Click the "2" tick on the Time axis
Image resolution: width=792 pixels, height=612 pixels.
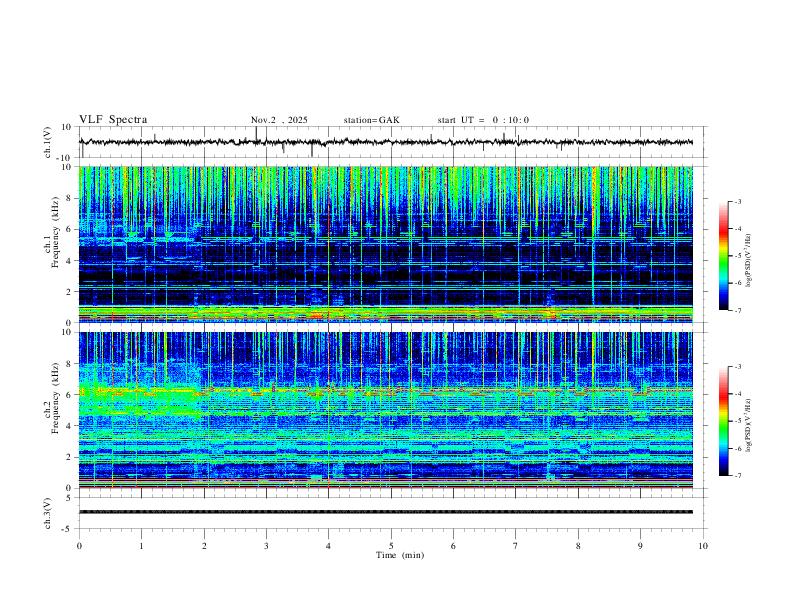click(204, 546)
